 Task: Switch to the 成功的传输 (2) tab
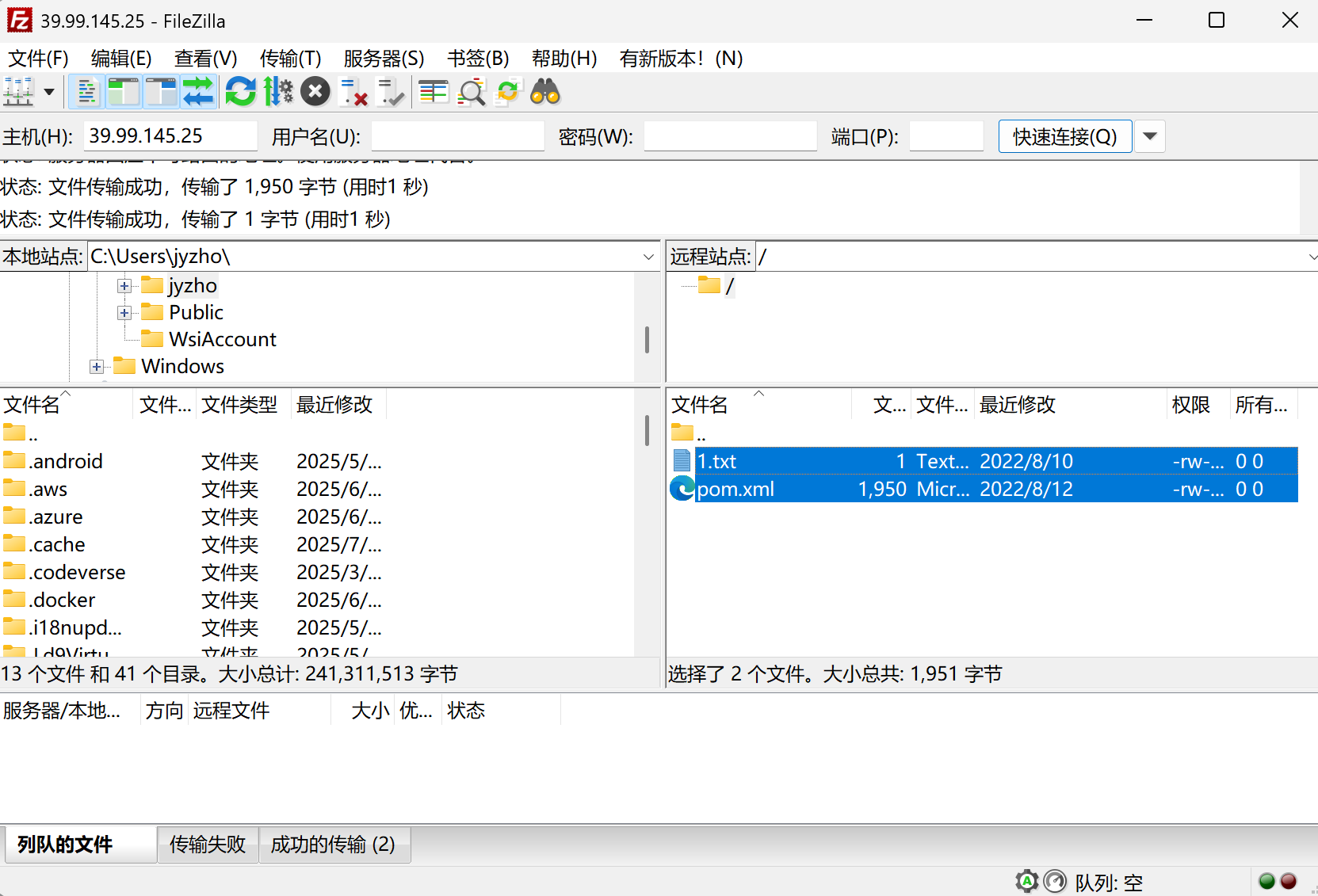point(333,845)
